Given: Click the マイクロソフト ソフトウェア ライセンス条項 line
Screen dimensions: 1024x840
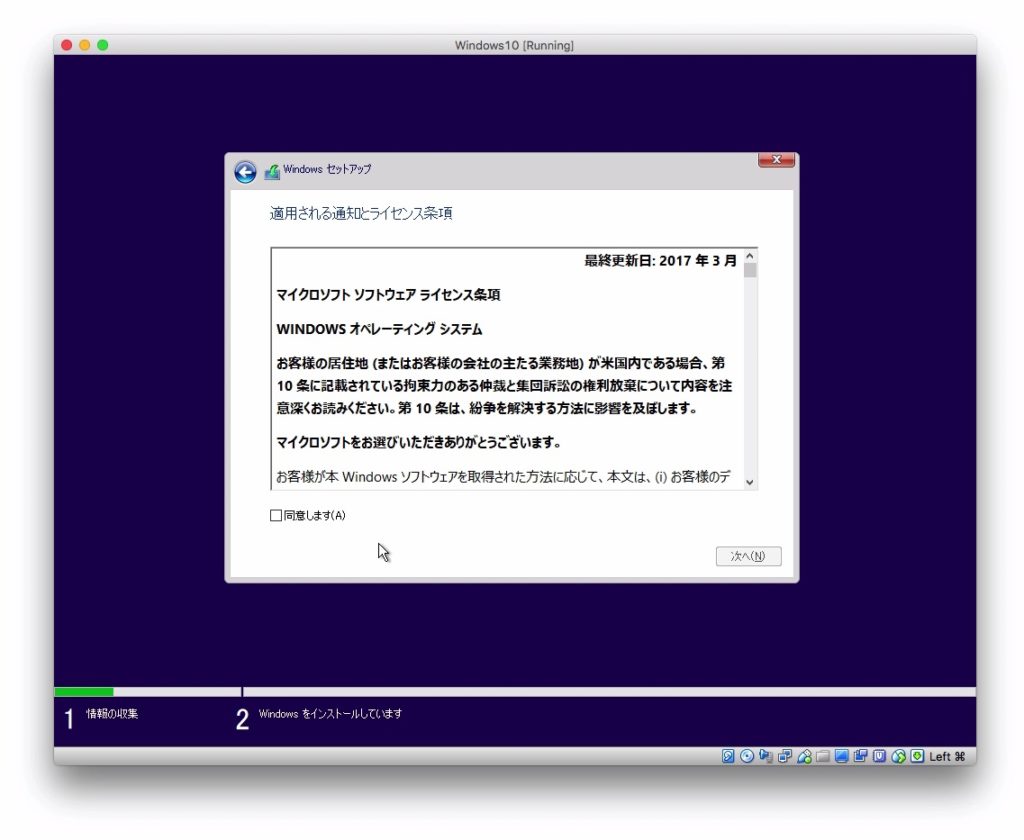Looking at the screenshot, I should coord(388,295).
